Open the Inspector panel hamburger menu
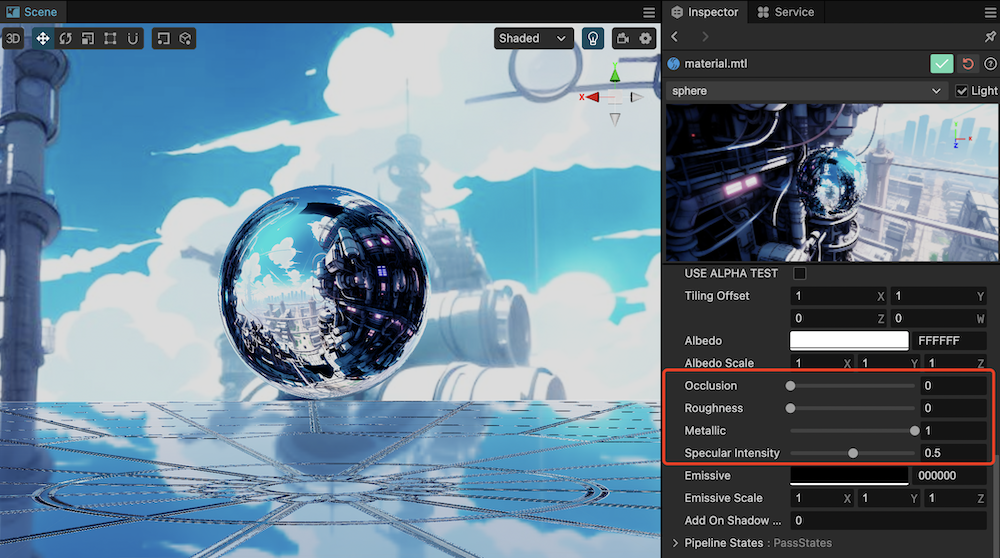1000x558 pixels. point(989,12)
